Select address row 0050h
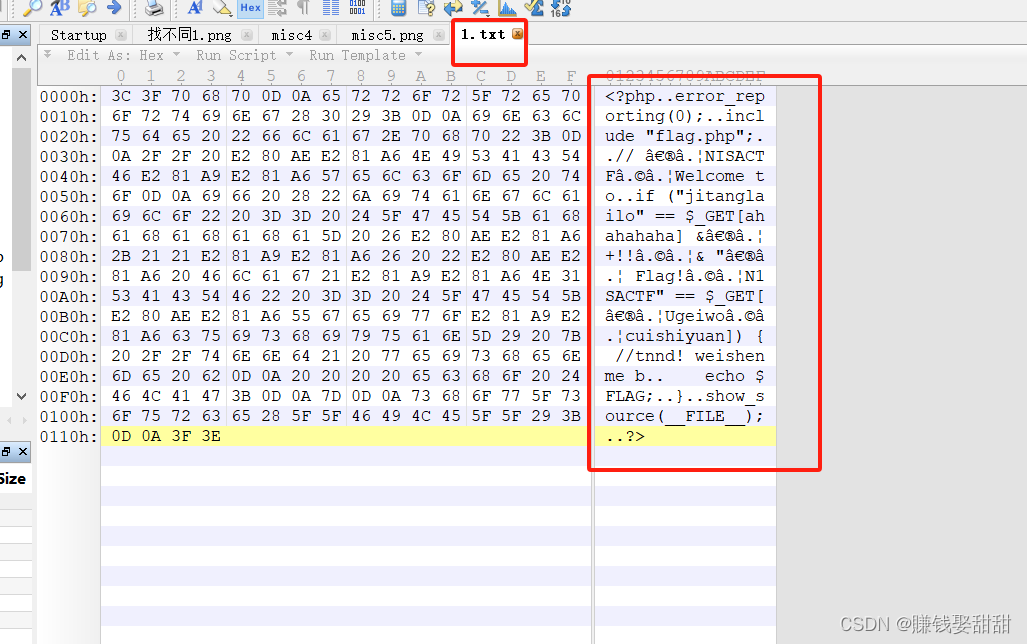 [x=68, y=197]
